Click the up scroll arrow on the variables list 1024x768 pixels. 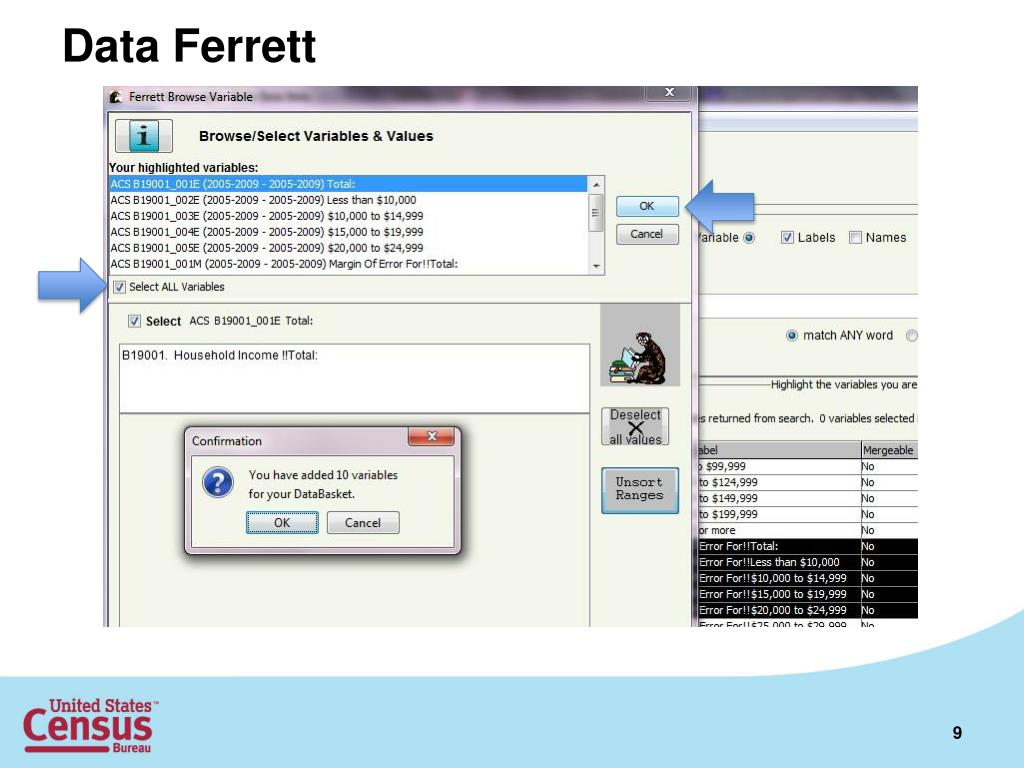[597, 183]
